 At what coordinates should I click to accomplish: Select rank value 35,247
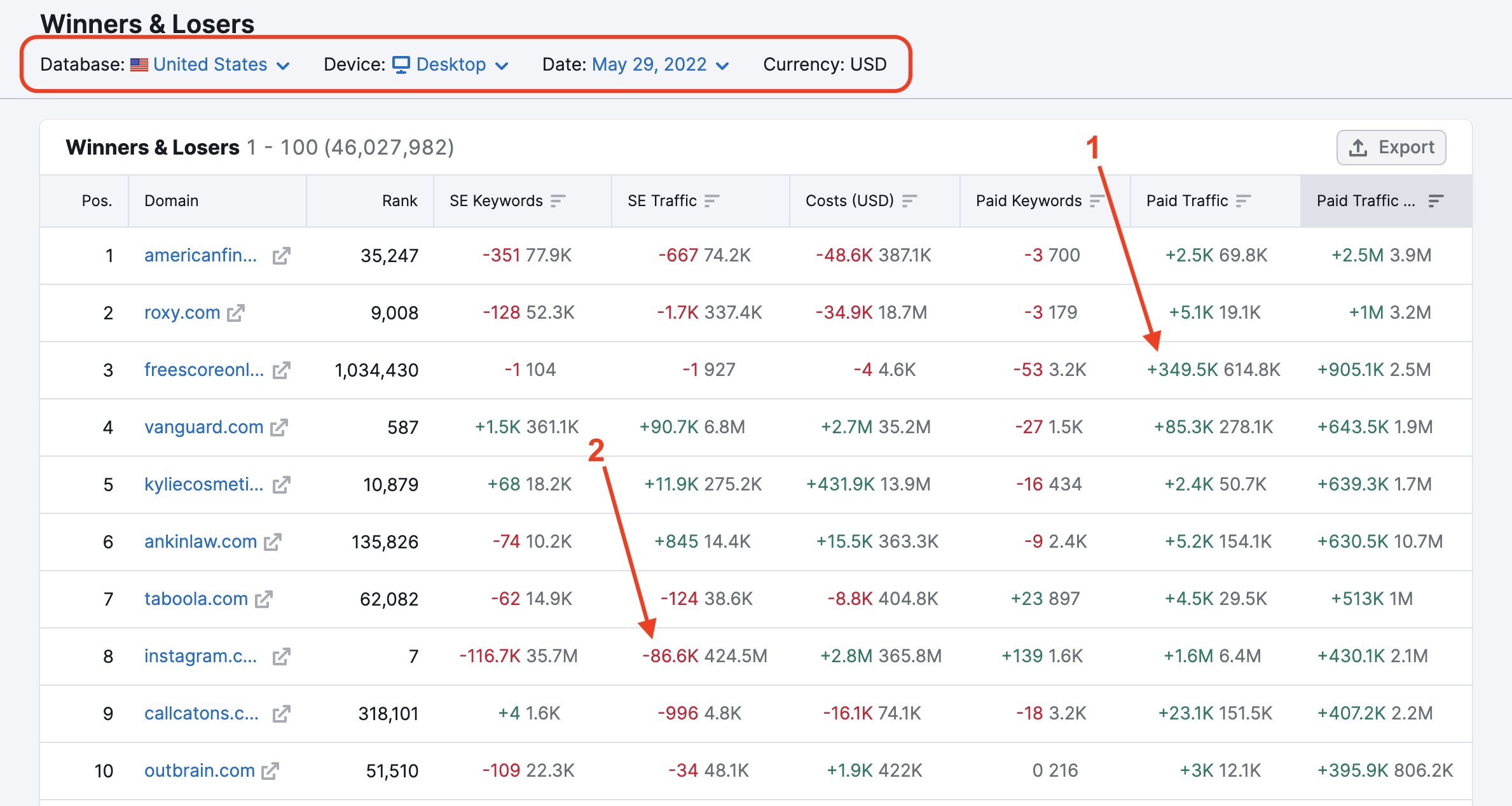click(389, 256)
